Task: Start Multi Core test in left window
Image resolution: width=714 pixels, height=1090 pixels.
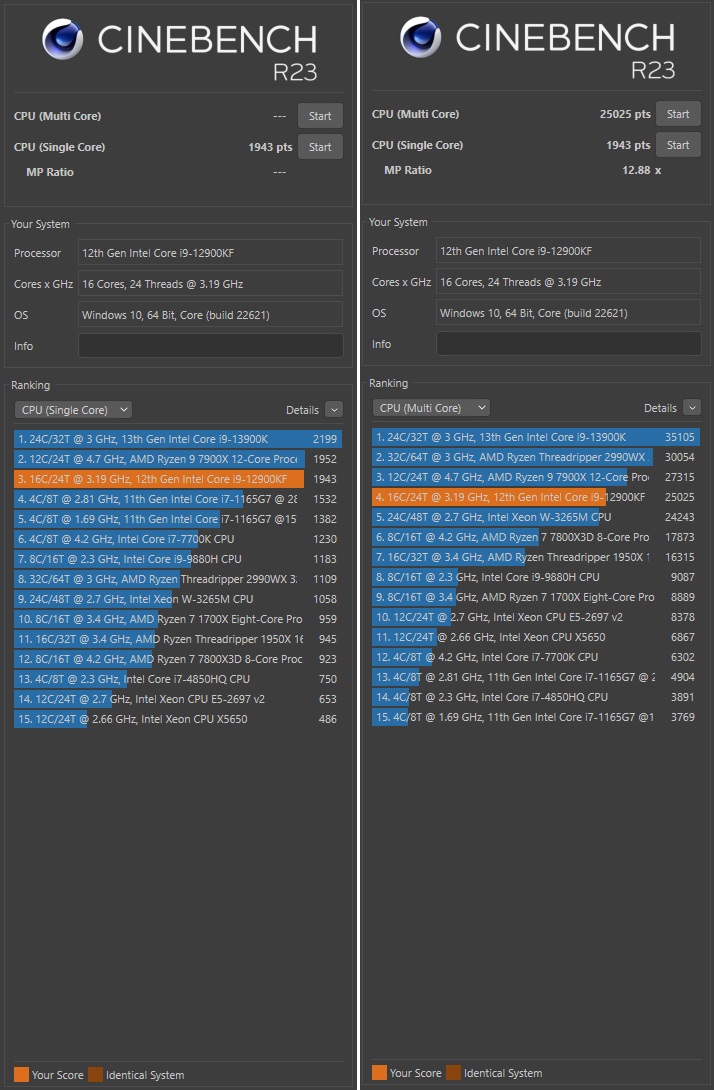Action: (320, 116)
